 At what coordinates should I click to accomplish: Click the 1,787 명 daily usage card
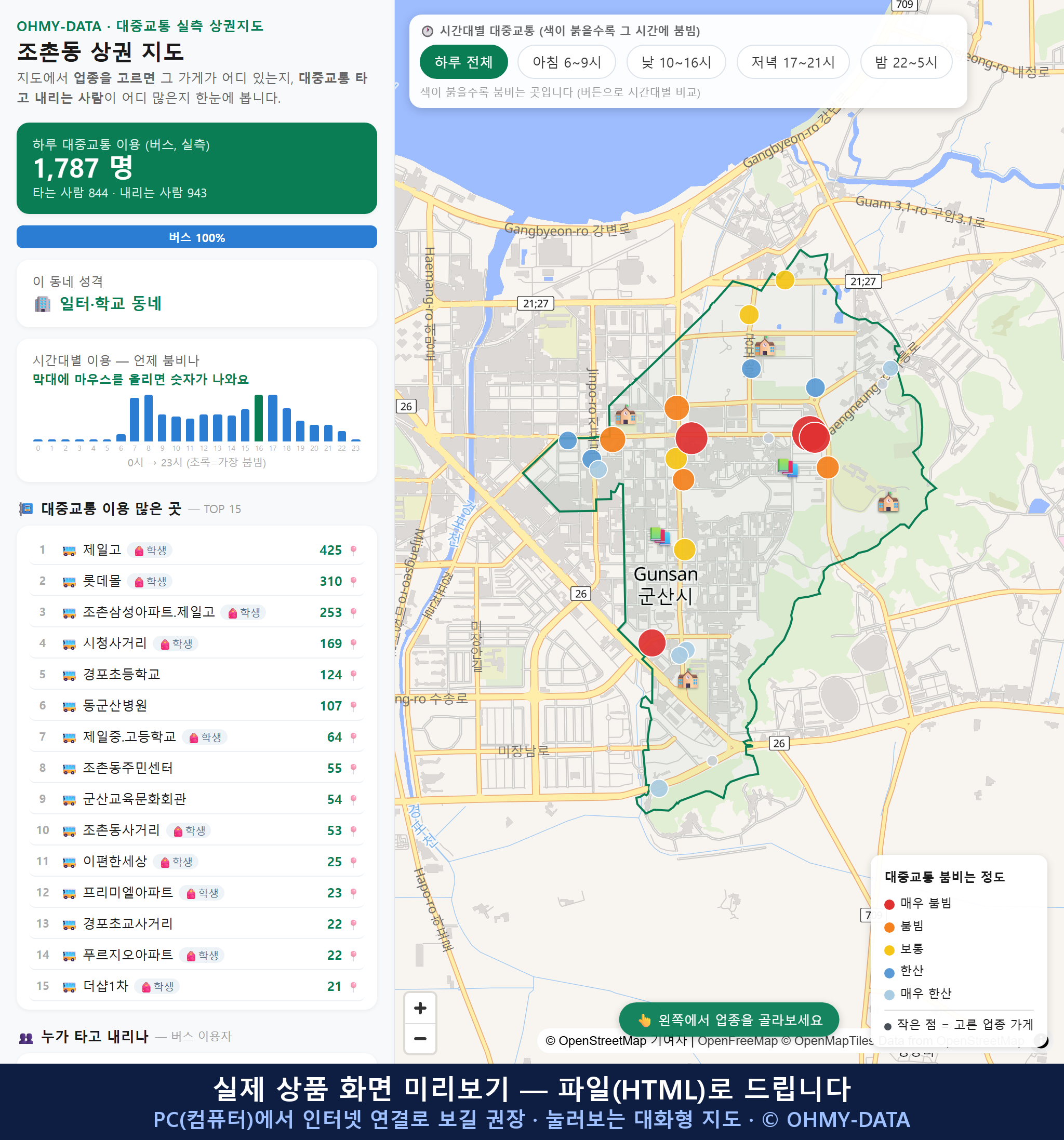[197, 168]
